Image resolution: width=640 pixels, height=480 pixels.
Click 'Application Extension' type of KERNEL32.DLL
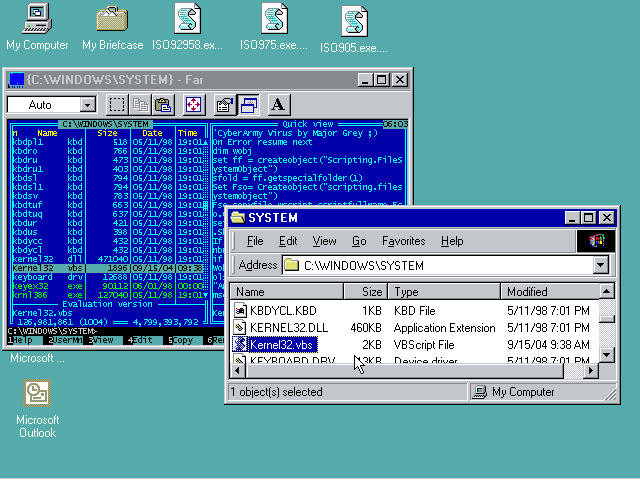pyautogui.click(x=444, y=328)
